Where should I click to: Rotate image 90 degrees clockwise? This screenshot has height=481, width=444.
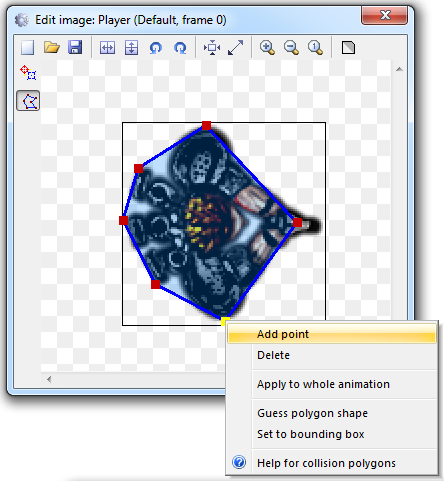[x=180, y=47]
